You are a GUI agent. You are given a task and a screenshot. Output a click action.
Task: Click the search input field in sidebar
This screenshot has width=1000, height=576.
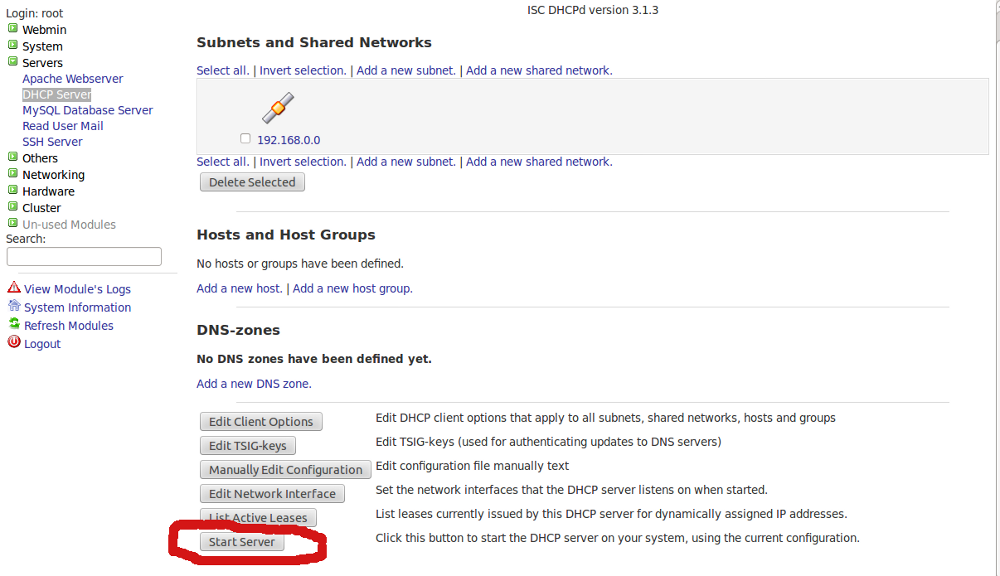(84, 257)
